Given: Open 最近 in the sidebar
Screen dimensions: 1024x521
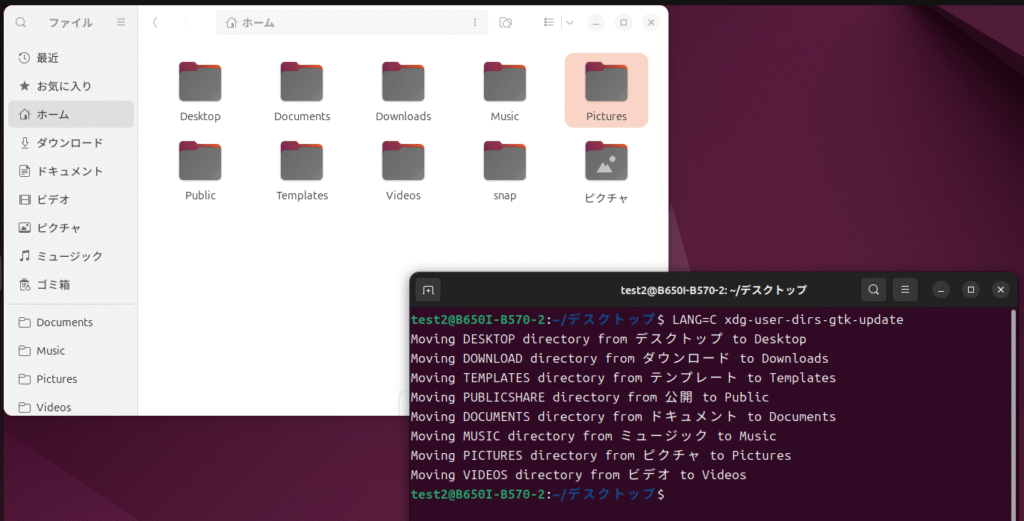Looking at the screenshot, I should tap(71, 58).
